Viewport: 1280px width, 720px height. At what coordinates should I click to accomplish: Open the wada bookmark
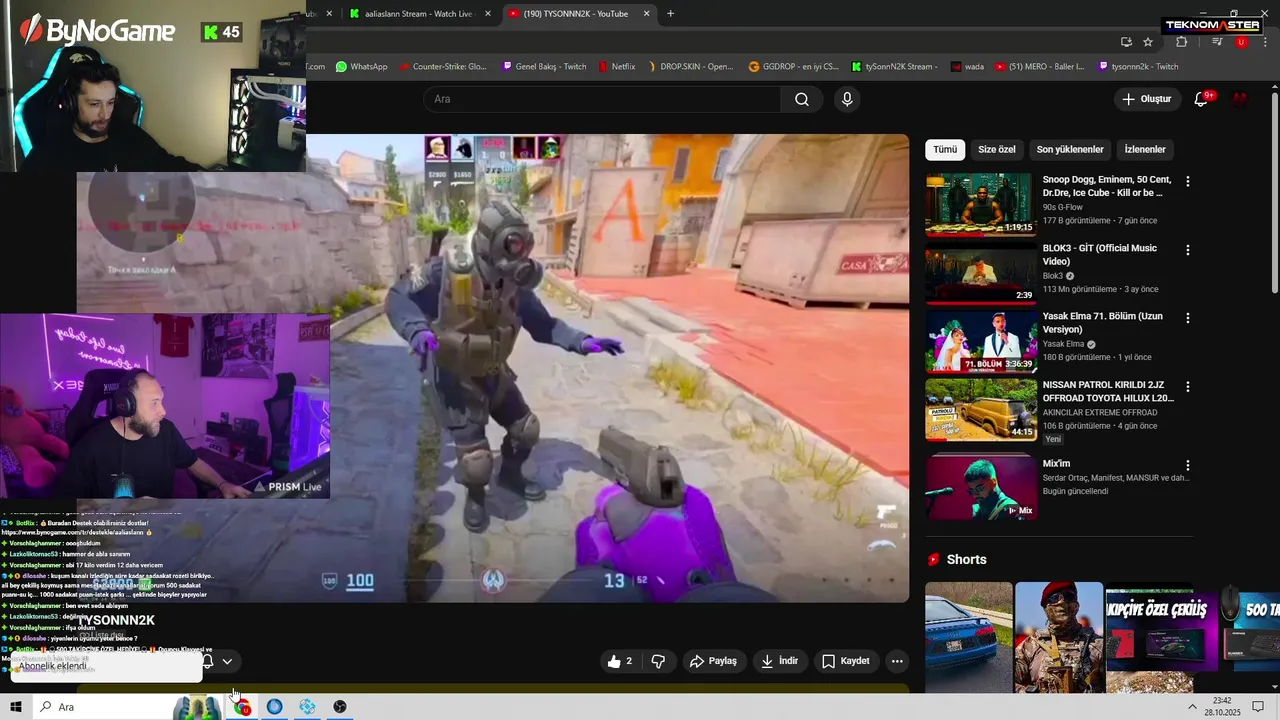967,67
